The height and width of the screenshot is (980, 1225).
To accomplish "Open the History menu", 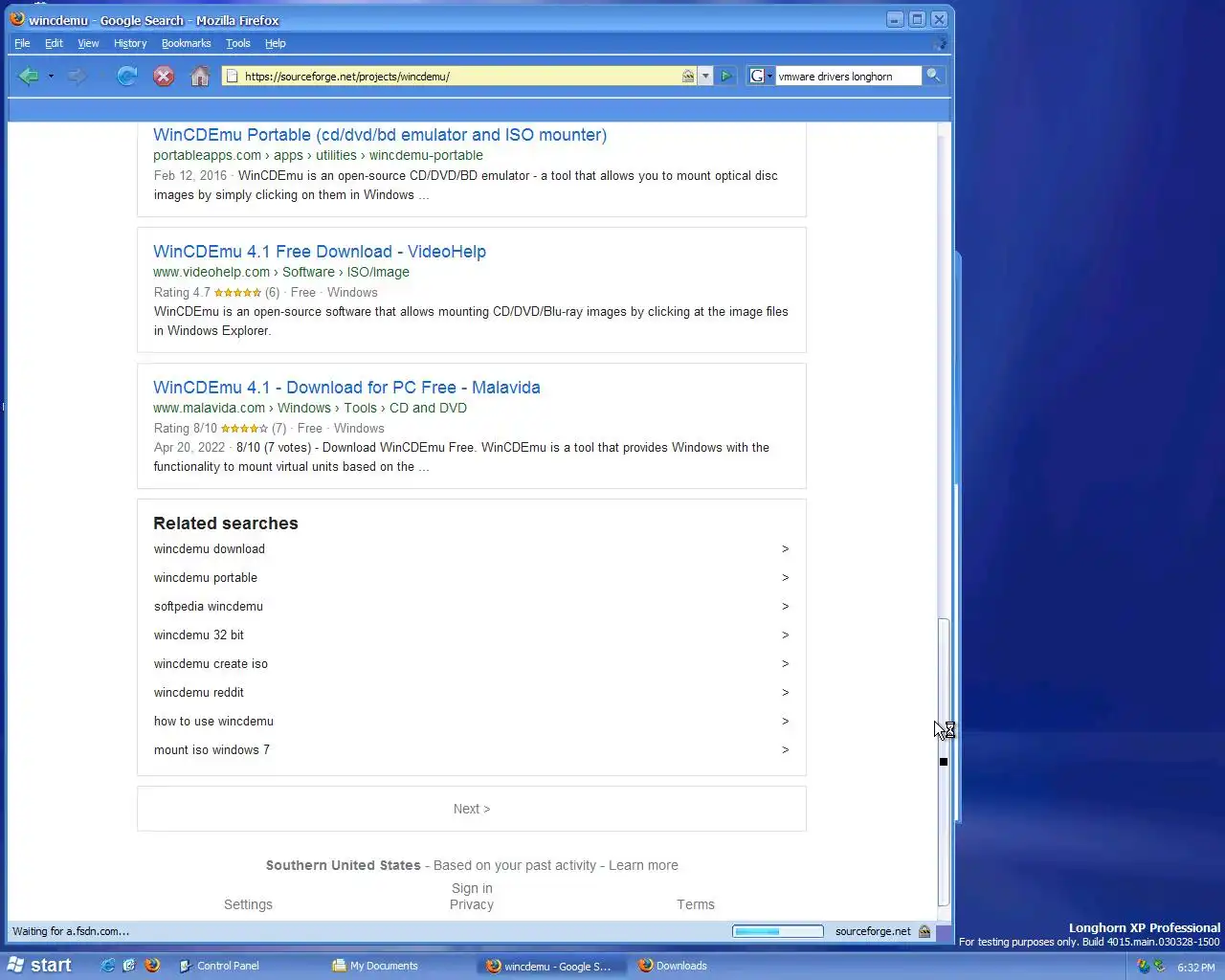I will click(130, 43).
